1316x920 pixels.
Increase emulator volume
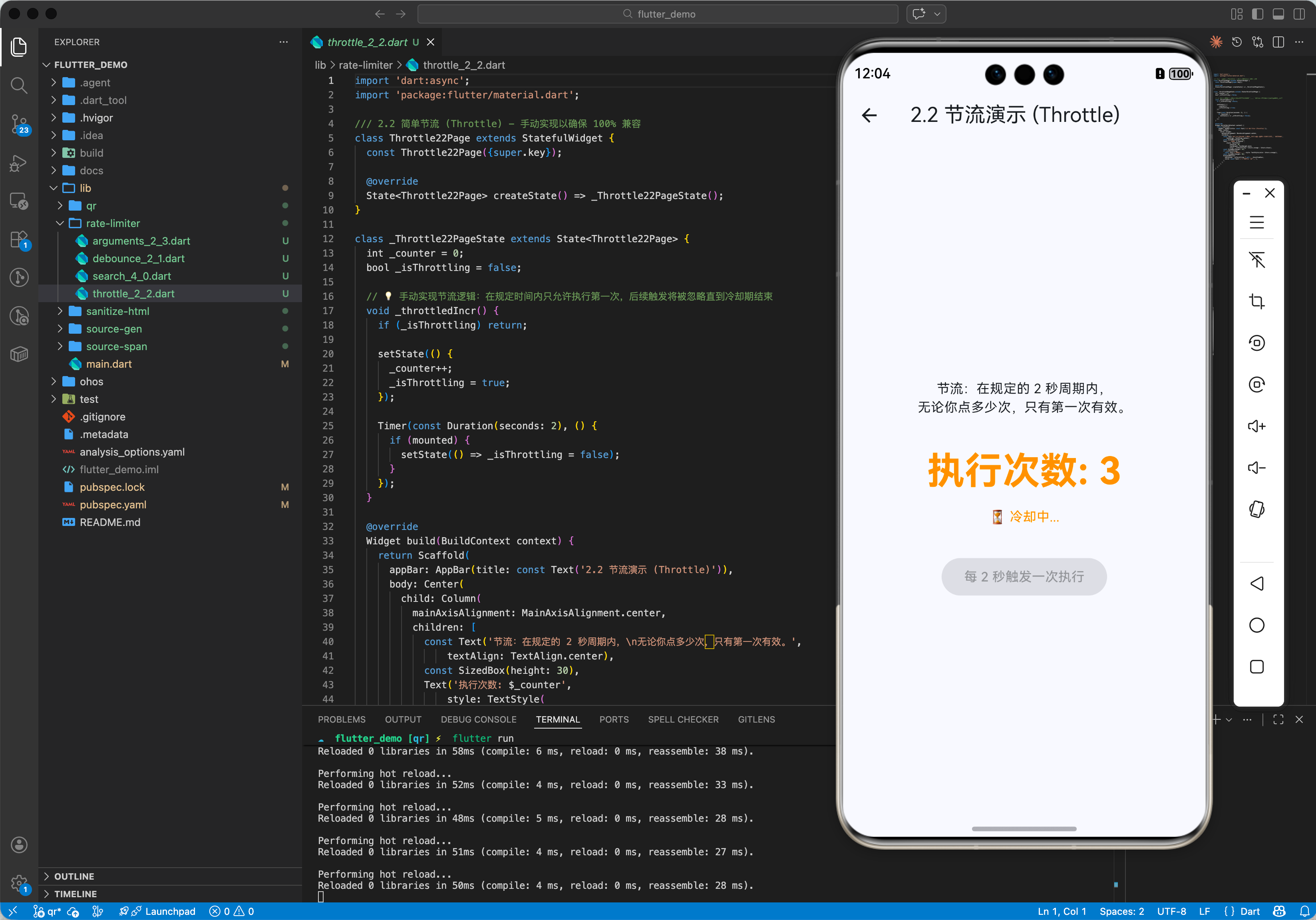pyautogui.click(x=1258, y=426)
